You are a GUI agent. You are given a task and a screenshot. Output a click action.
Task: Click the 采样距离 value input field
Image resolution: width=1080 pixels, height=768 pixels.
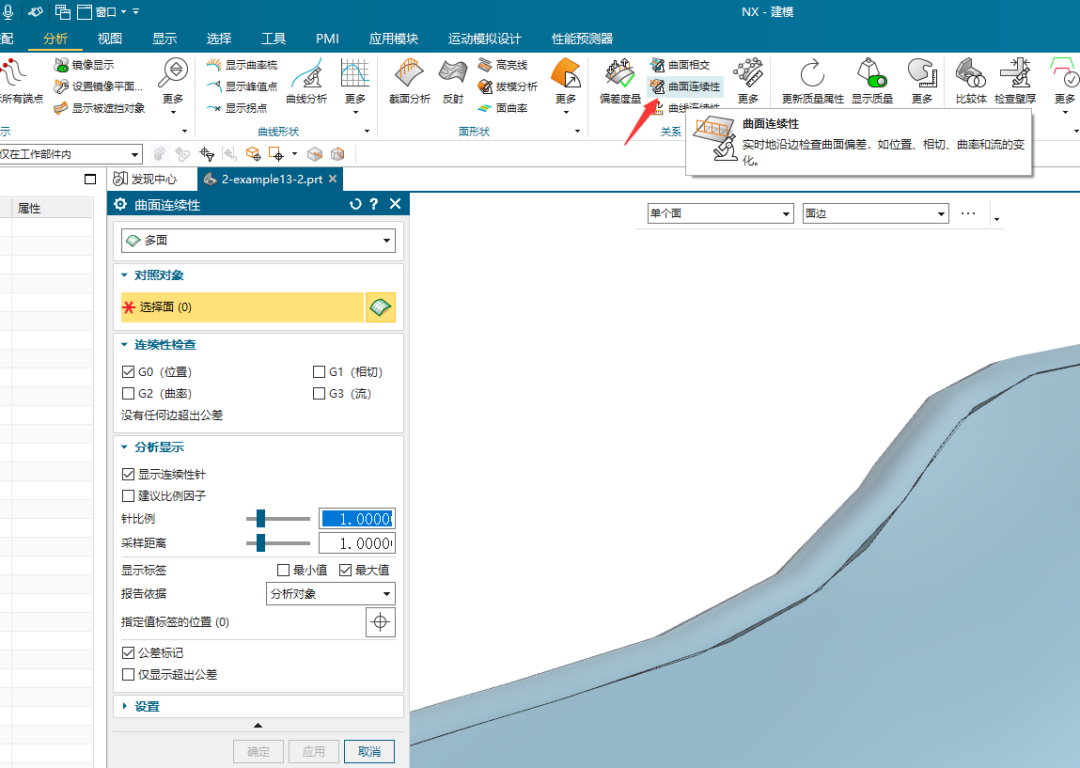pos(356,543)
